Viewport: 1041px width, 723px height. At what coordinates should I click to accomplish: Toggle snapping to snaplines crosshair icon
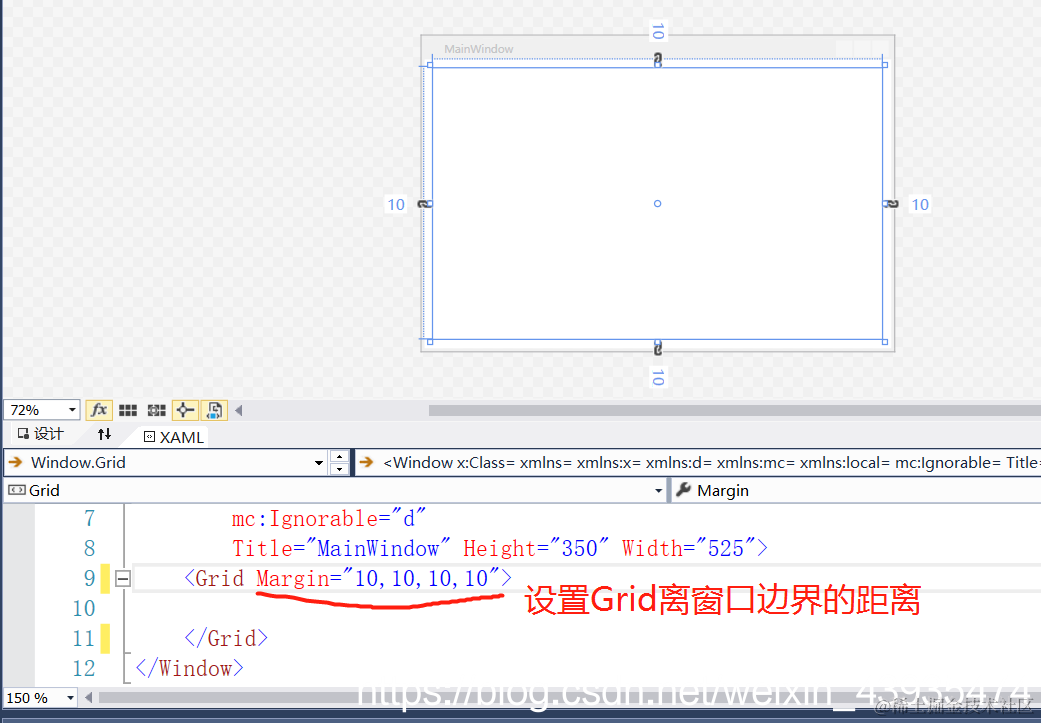tap(185, 409)
